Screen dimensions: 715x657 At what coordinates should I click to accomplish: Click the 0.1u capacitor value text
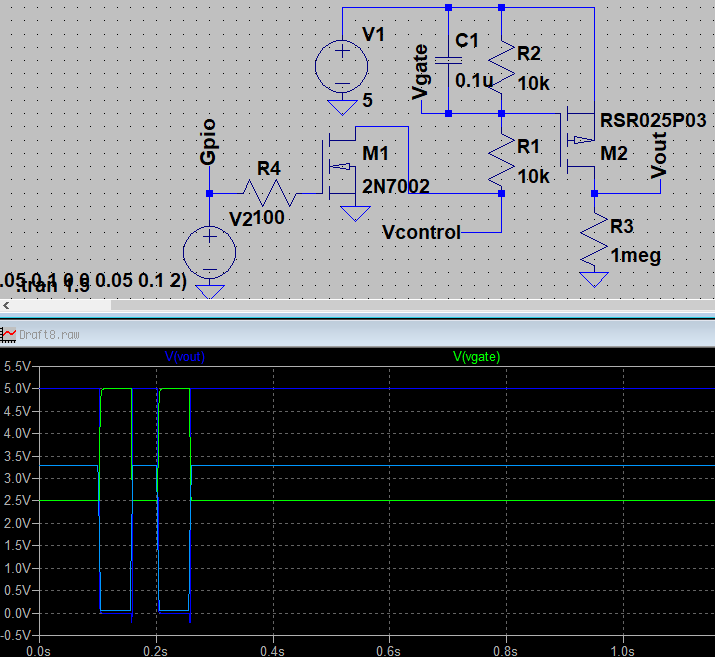(x=474, y=80)
